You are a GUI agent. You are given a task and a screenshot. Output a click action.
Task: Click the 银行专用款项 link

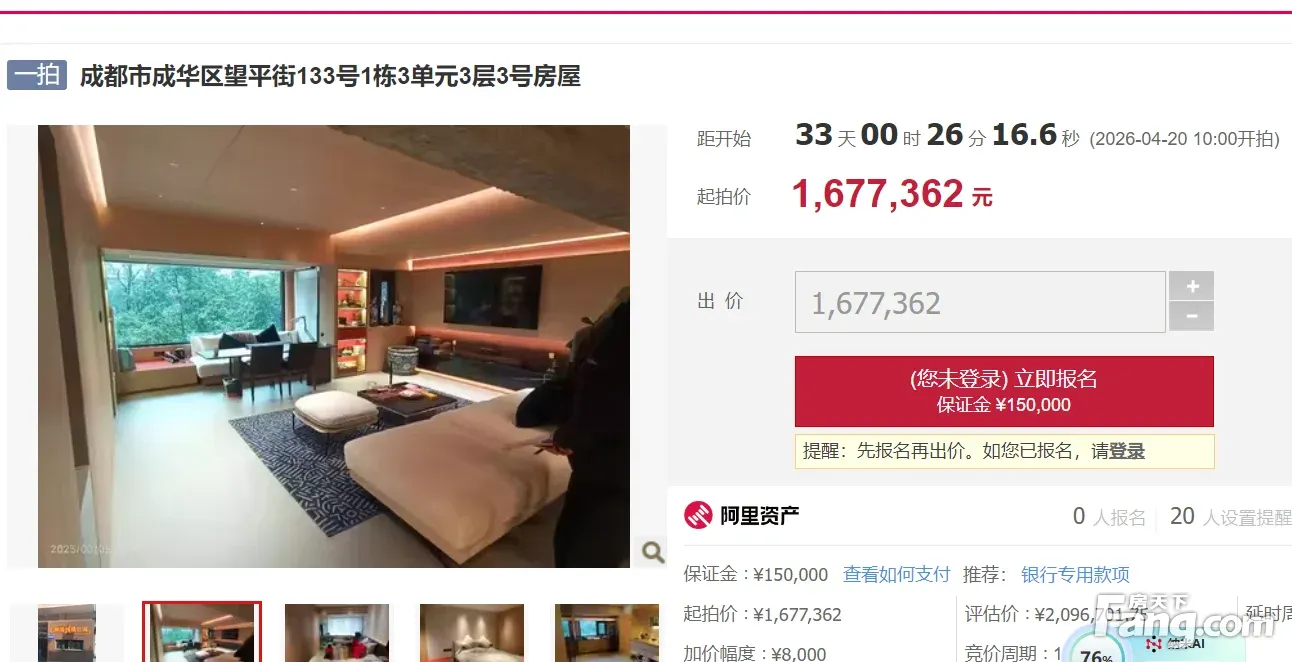pos(1075,575)
